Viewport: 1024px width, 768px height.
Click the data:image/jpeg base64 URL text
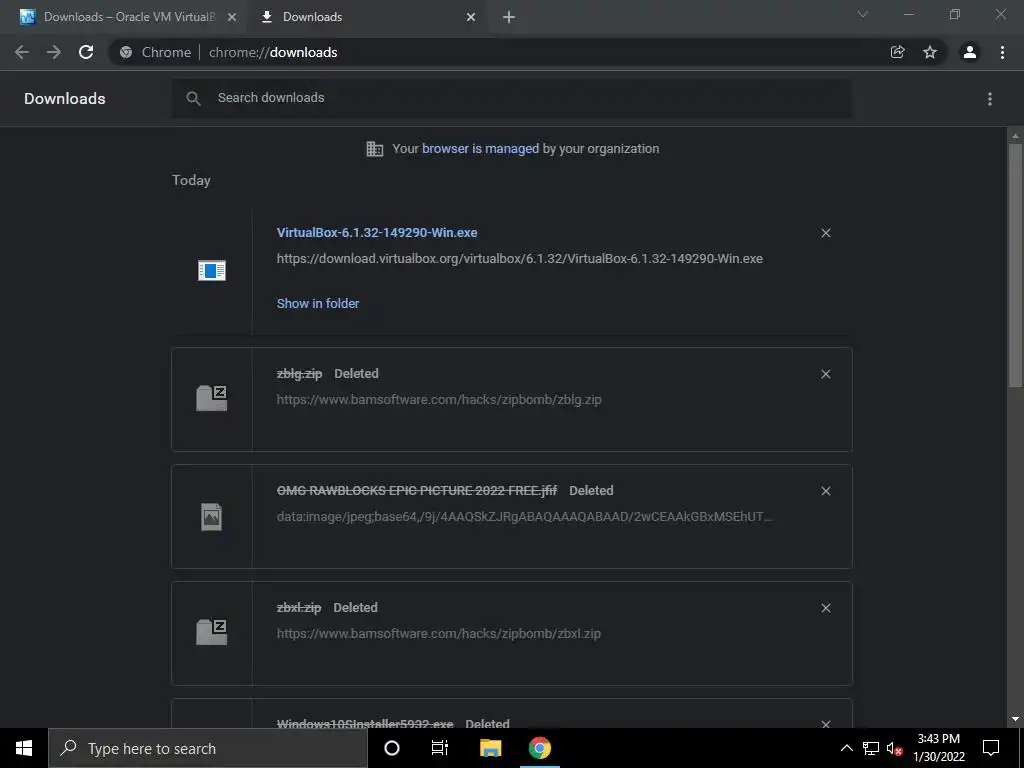[524, 517]
